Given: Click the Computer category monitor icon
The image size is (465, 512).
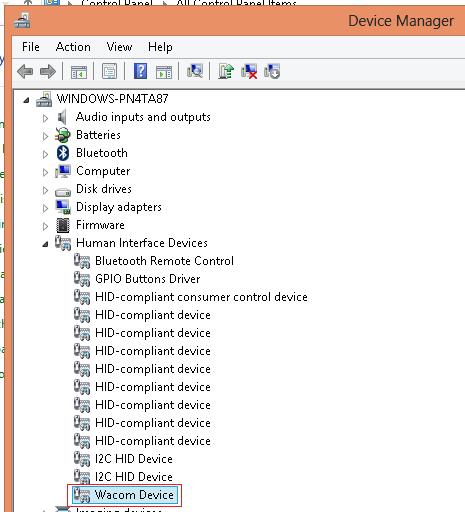Looking at the screenshot, I should point(63,171).
